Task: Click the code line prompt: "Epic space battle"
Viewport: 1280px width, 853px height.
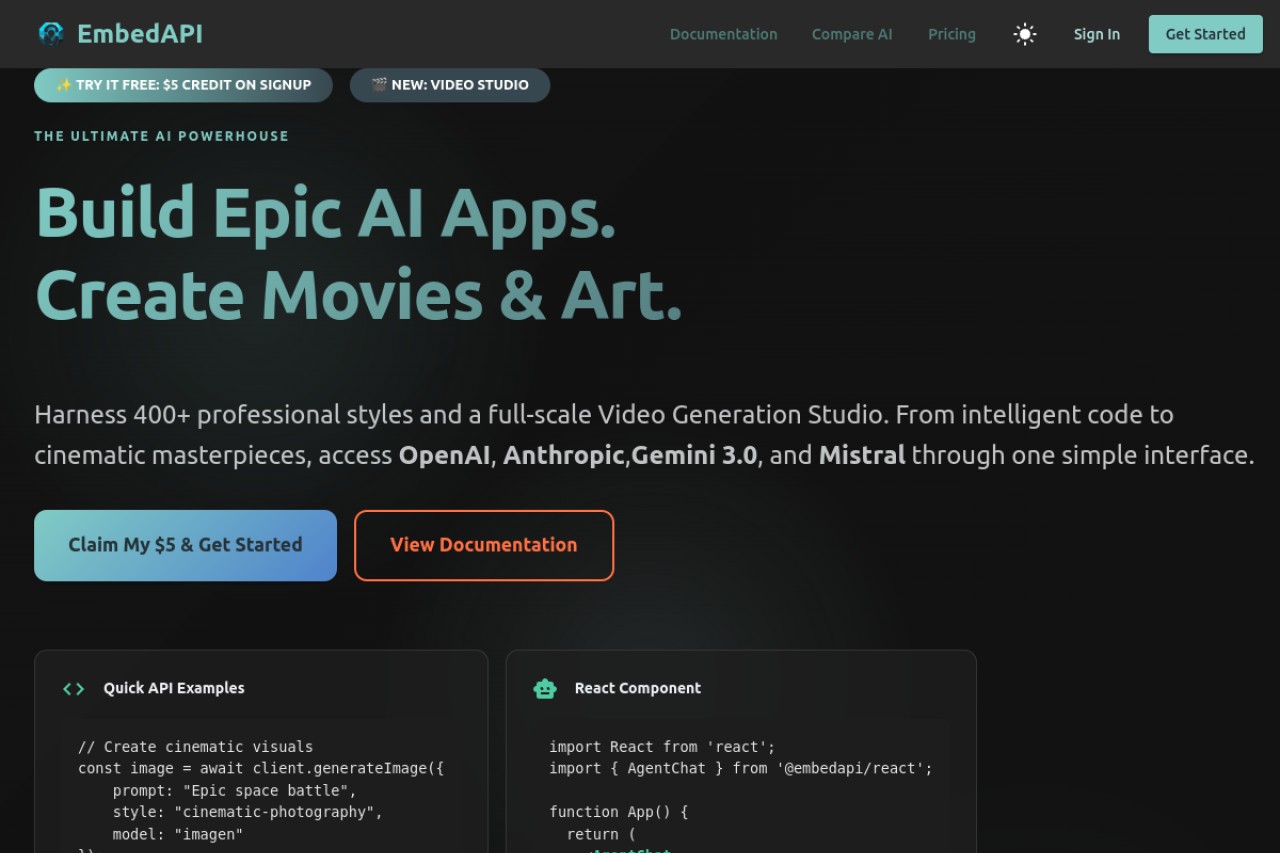Action: (x=234, y=790)
